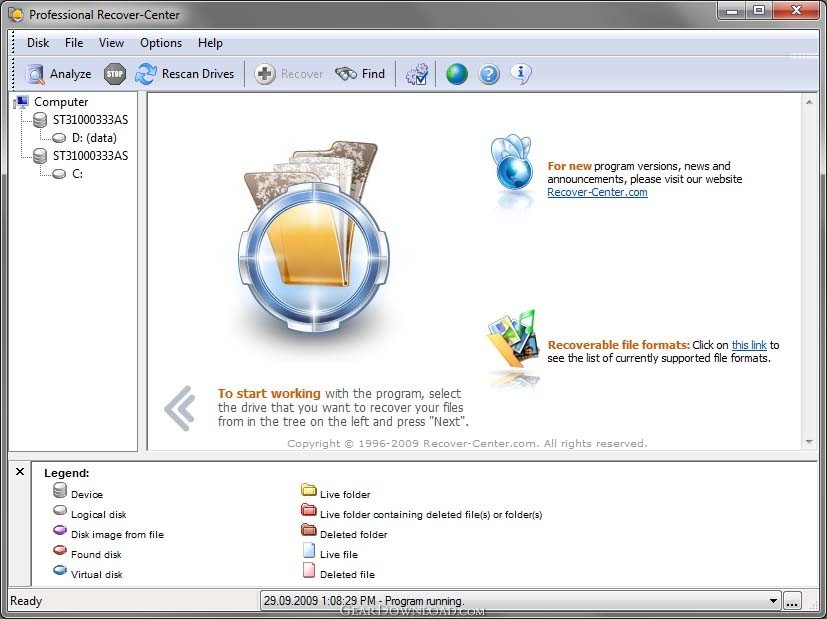
Task: Open help with the question mark icon
Action: [x=489, y=74]
